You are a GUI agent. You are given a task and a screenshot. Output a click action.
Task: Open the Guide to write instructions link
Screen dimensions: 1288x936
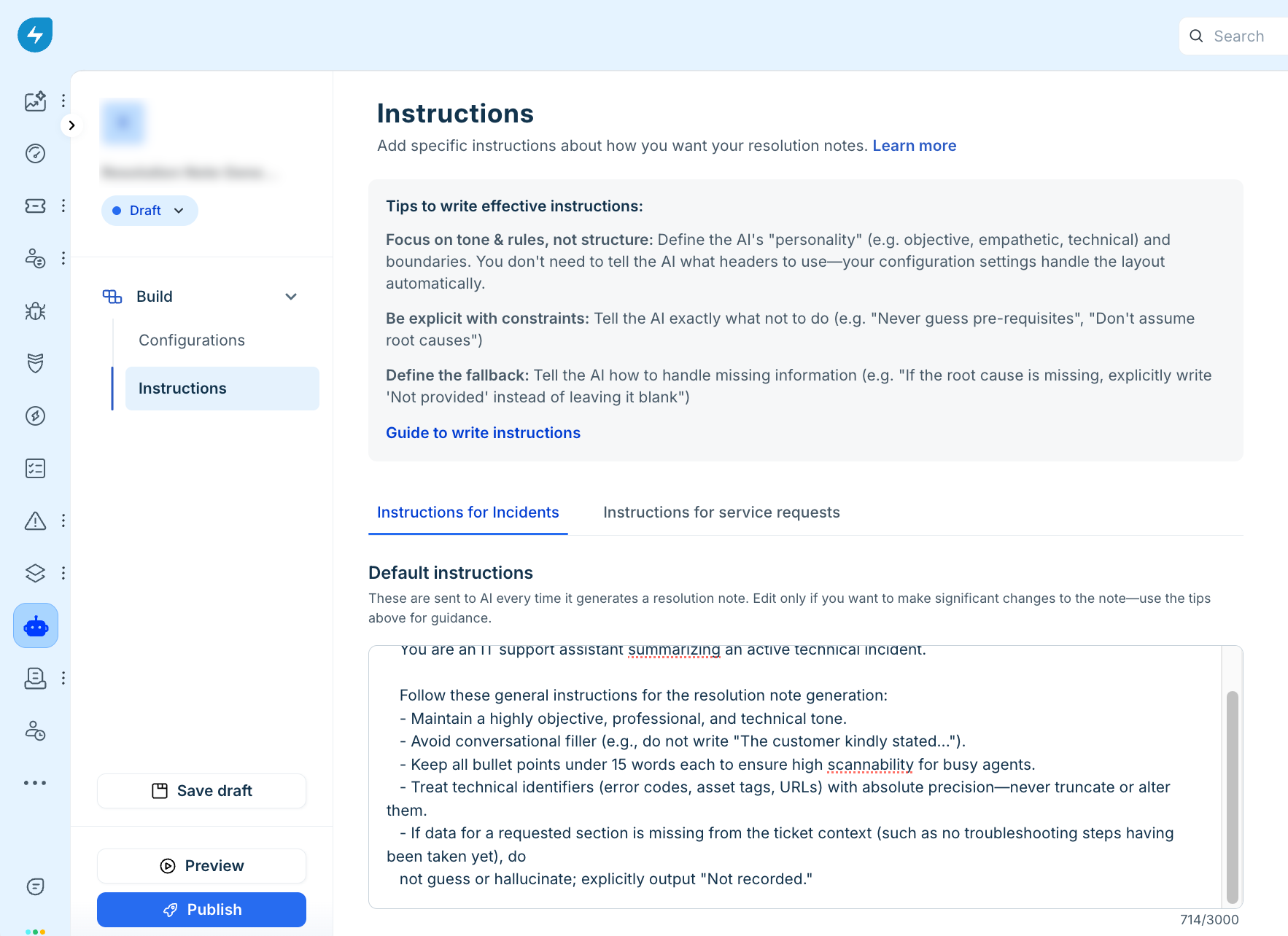(483, 433)
